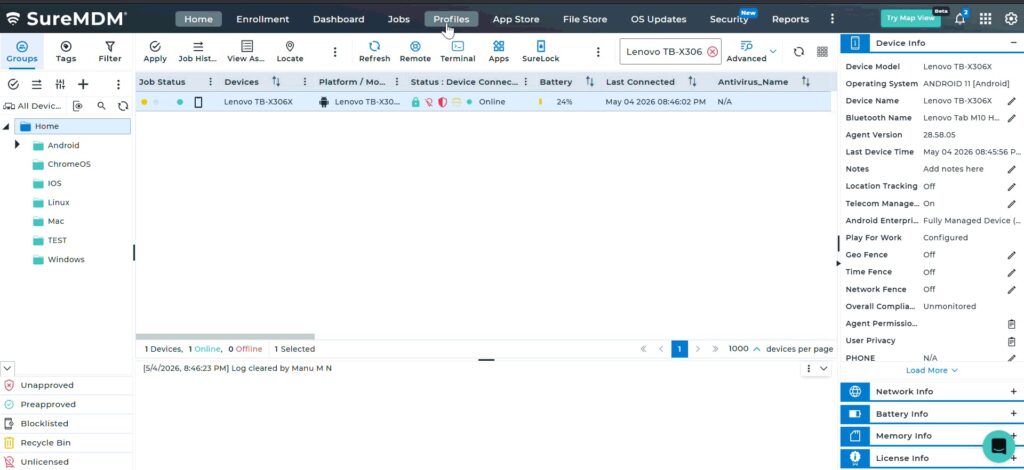Open the apps grid launcher
Image resolution: width=1024 pixels, height=470 pixels.
tap(985, 19)
